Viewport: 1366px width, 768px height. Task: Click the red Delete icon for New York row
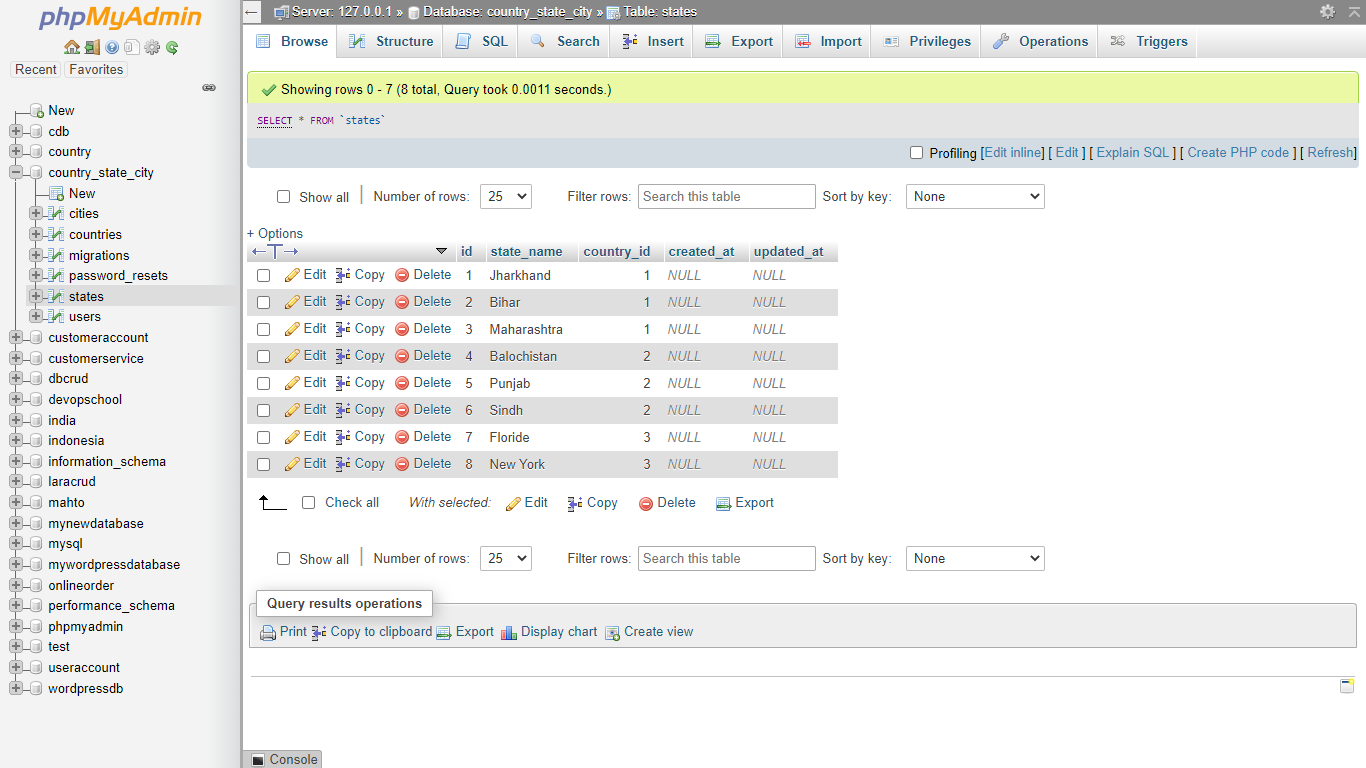click(402, 464)
